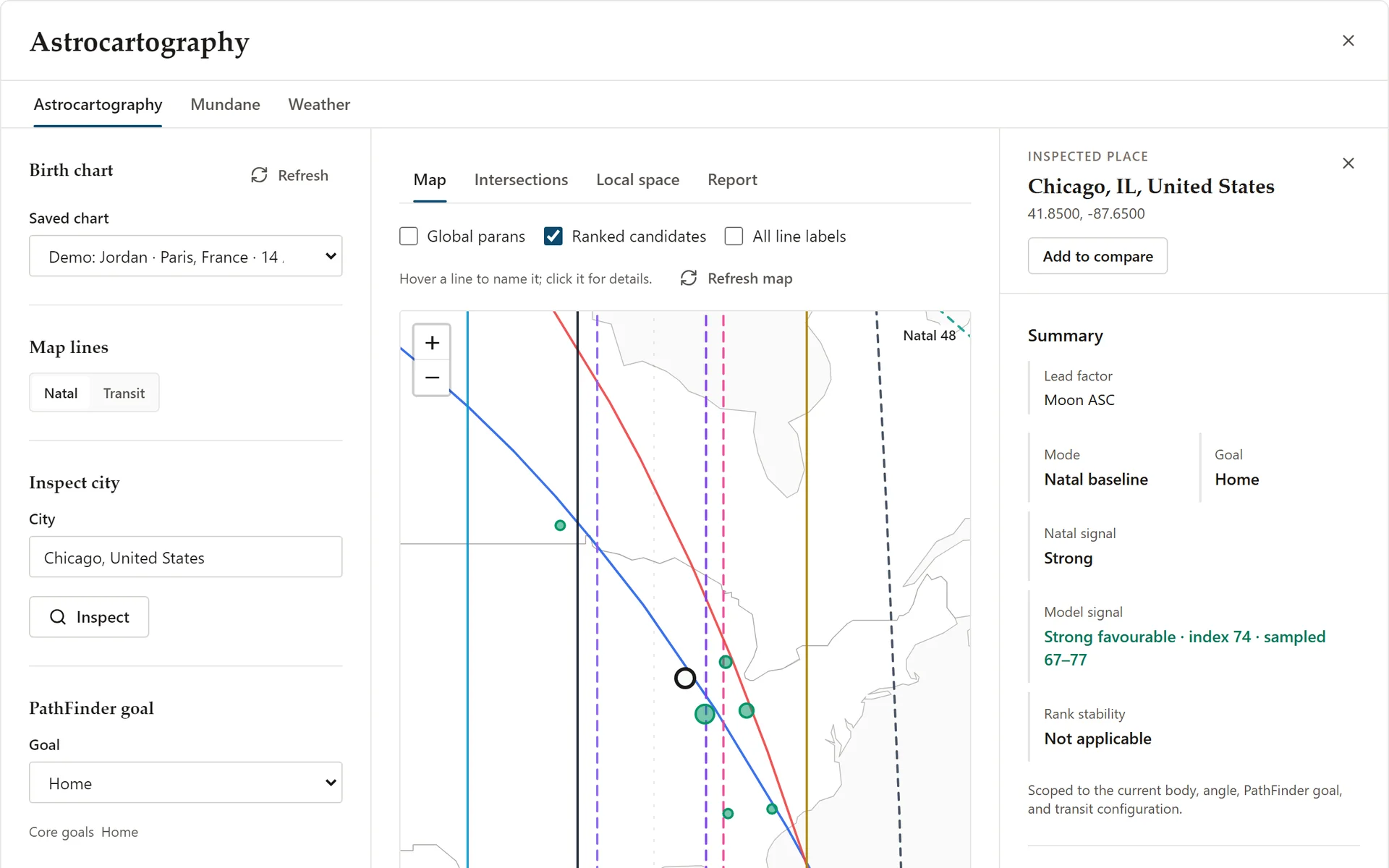Enable the Global parans checkbox

pos(409,237)
